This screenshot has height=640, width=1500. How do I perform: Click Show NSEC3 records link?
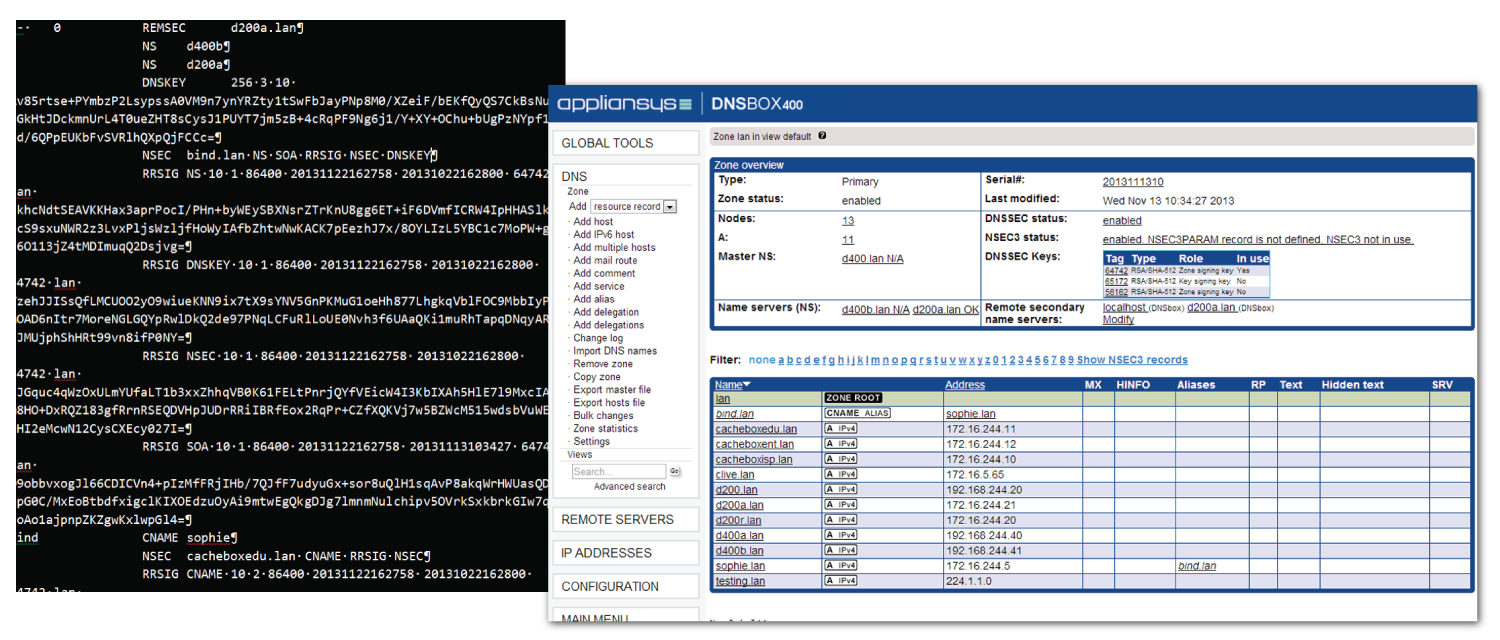pos(1132,360)
